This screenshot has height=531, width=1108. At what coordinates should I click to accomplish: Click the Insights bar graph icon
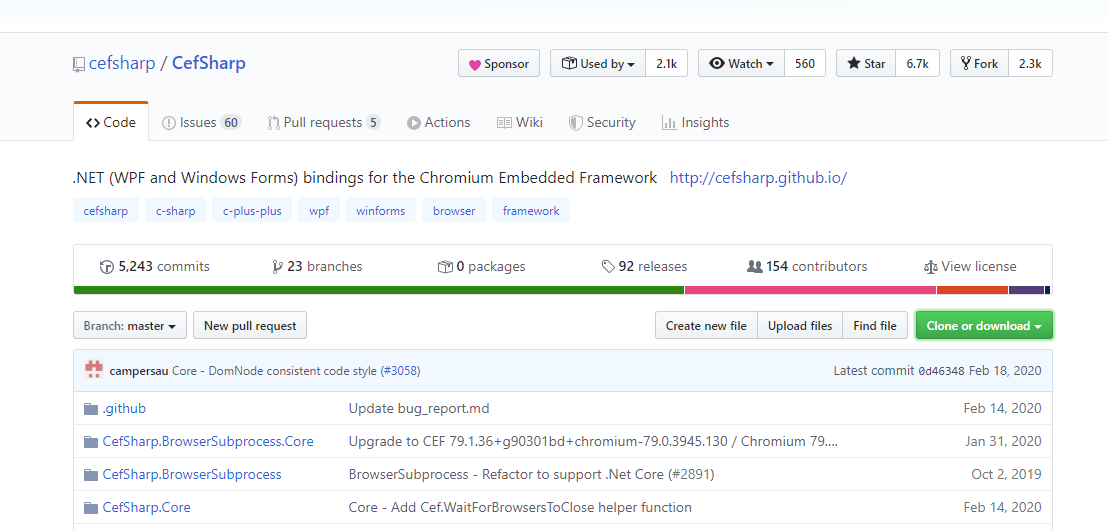[x=668, y=123]
